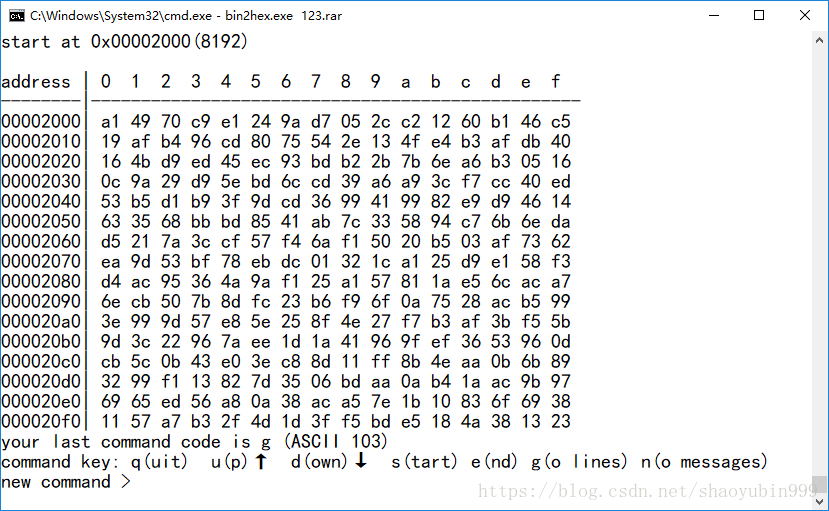Click column header '8'

click(346, 81)
